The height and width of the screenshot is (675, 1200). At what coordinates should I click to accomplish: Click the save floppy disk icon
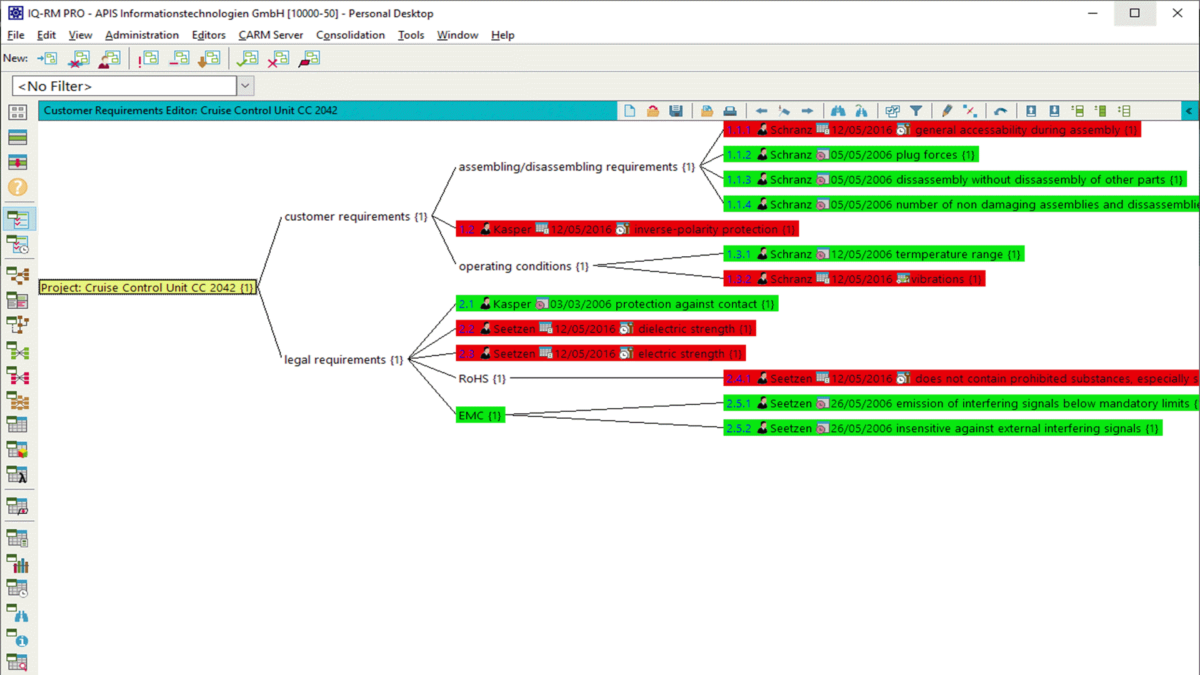pos(676,111)
